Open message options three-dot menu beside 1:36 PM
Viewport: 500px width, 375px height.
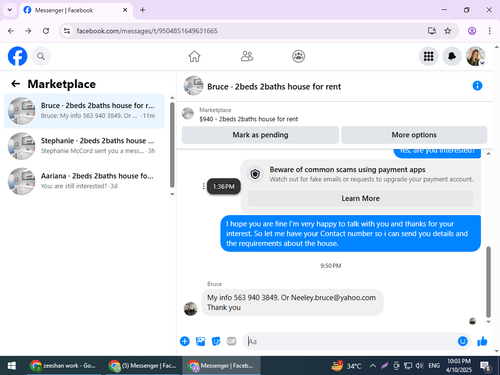tap(203, 186)
